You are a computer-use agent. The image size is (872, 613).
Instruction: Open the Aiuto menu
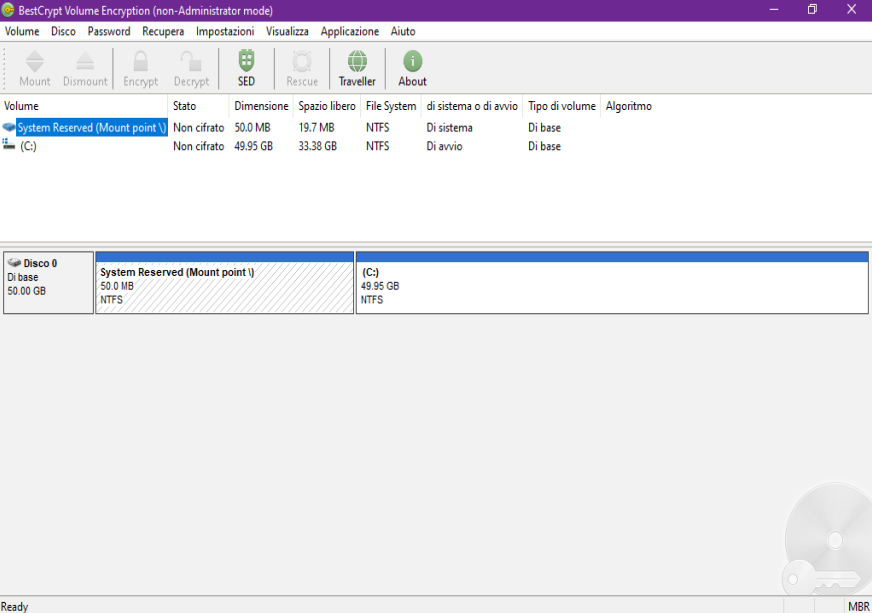coord(403,31)
